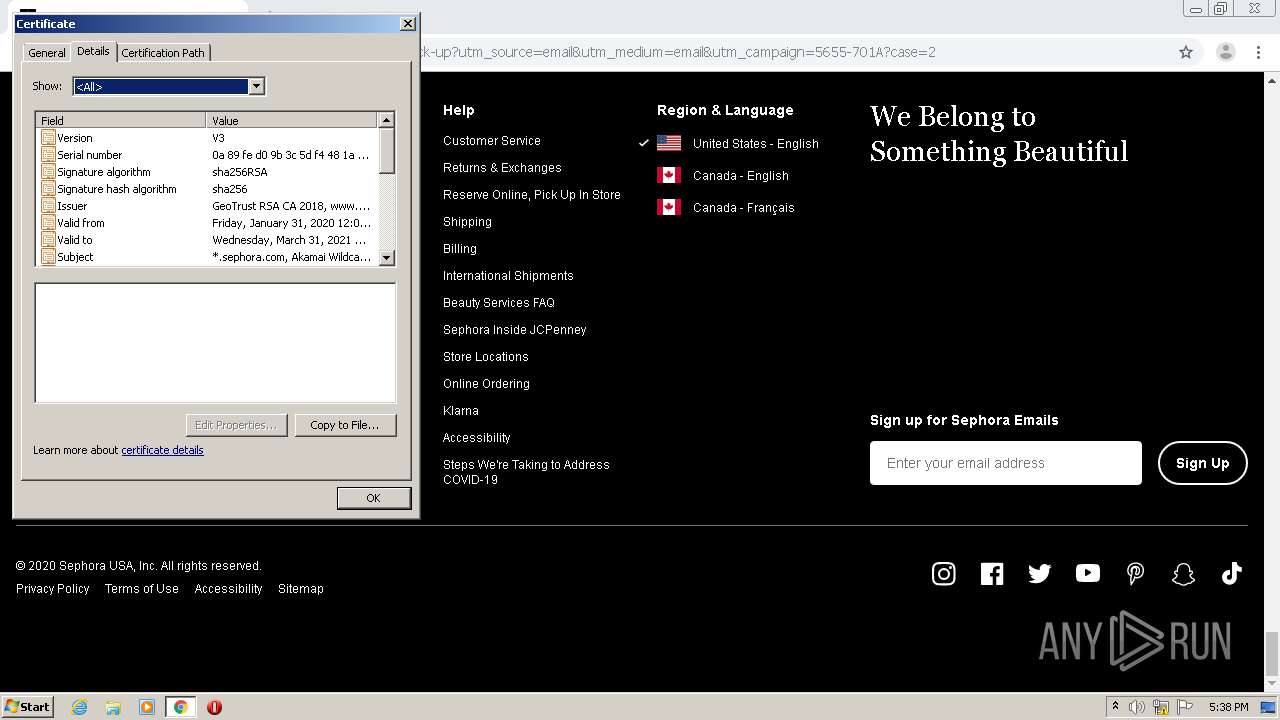Open Sephora's Twitter page icon

[1040, 573]
